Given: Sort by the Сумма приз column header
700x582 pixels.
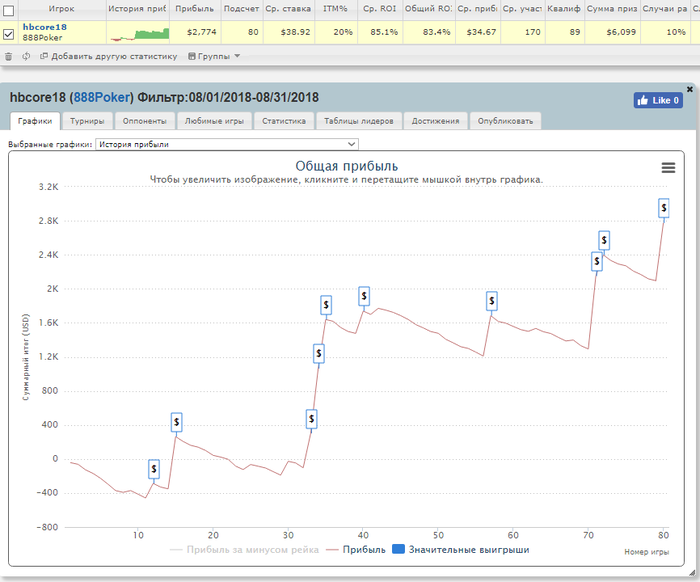Looking at the screenshot, I should (612, 9).
